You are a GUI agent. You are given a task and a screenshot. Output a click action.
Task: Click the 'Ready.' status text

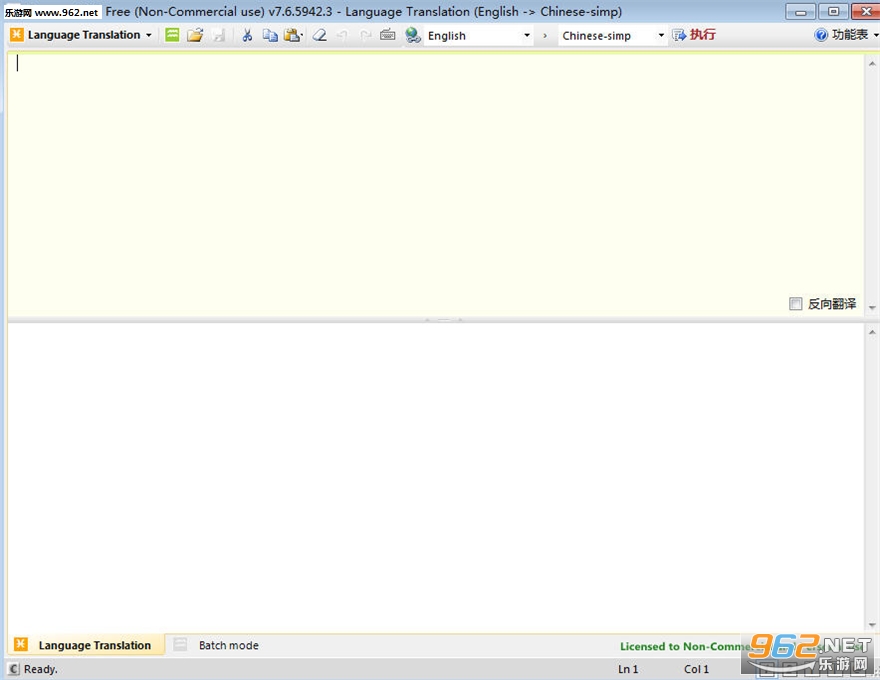tap(40, 669)
